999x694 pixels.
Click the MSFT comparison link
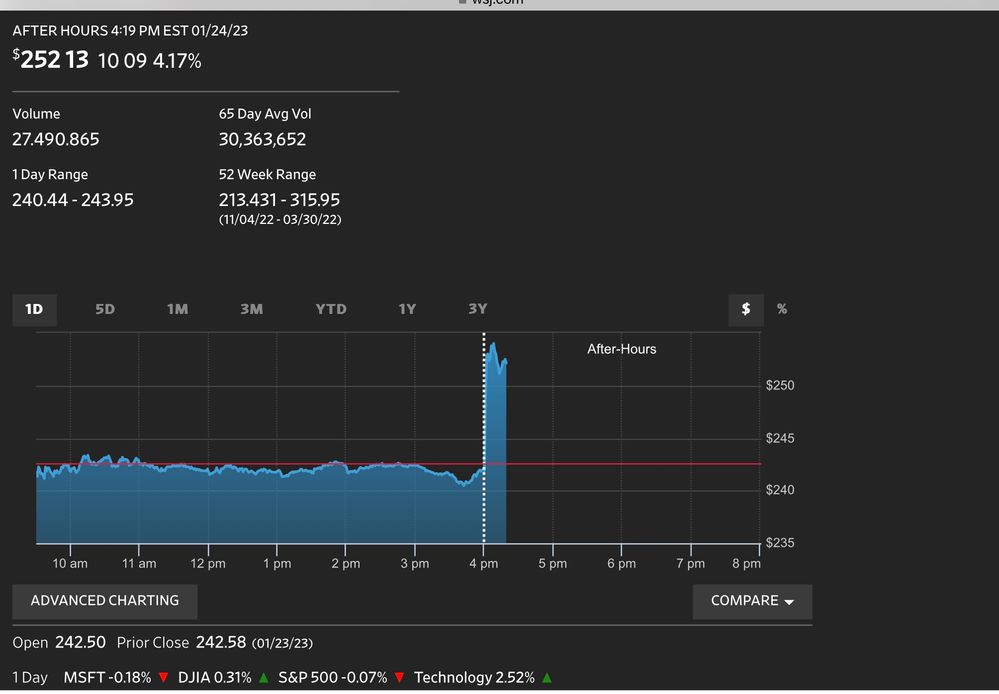click(84, 678)
